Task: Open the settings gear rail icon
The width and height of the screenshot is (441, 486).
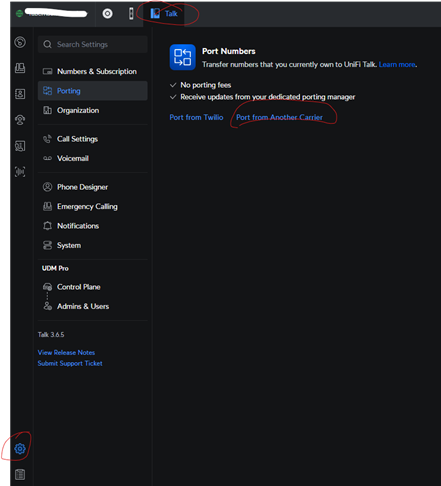Action: [20, 449]
